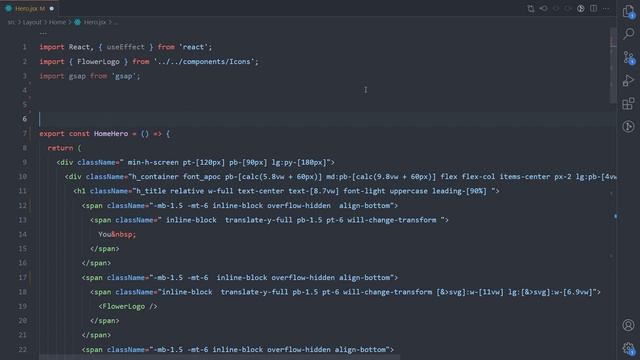The height and width of the screenshot is (360, 640).
Task: Open the src breadcrumb segment
Action: pyautogui.click(x=11, y=22)
